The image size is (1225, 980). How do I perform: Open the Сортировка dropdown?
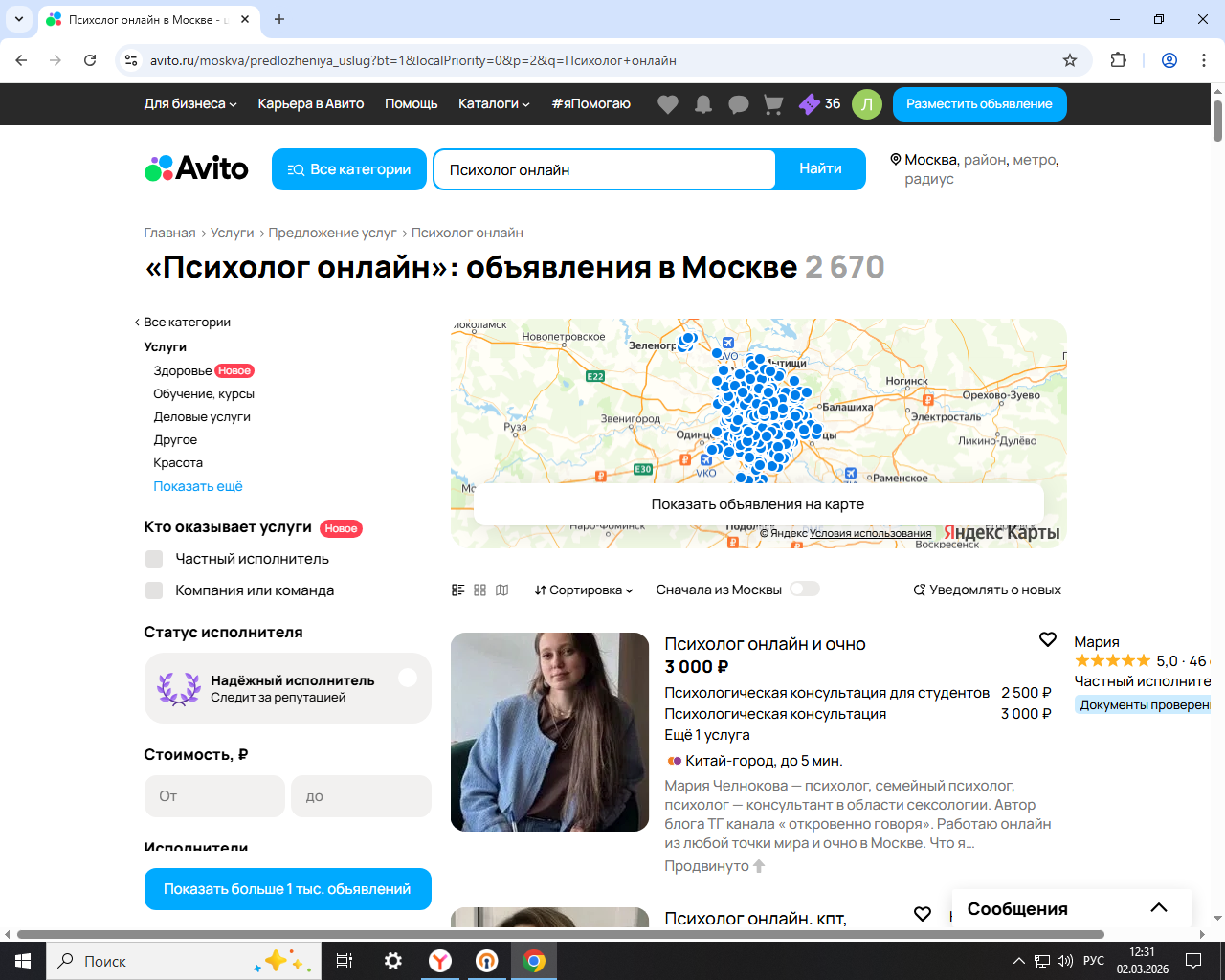[x=584, y=590]
